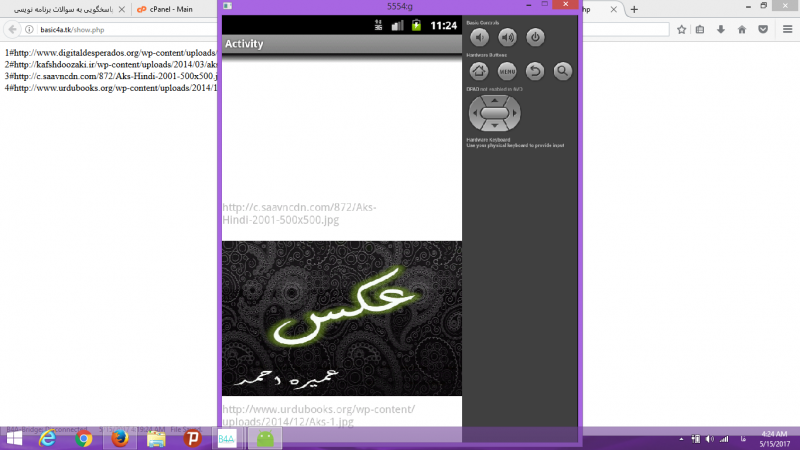Viewport: 800px width, 450px height.
Task: Launch Internet Explorer from taskbar
Action: (x=47, y=439)
